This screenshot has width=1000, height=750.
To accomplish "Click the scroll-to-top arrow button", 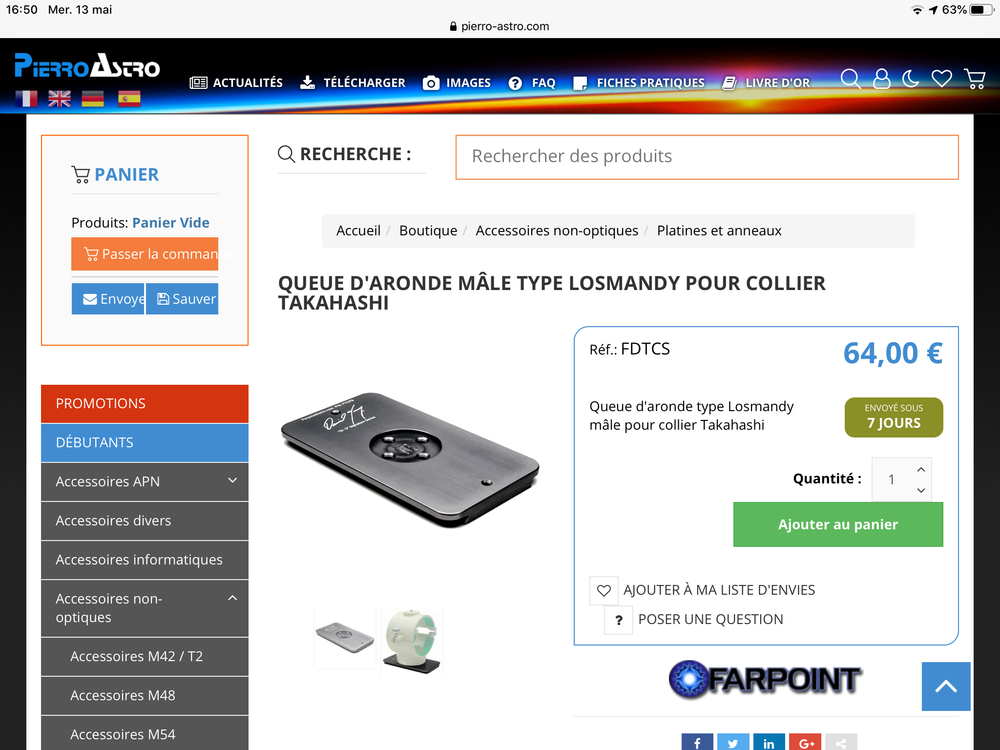I will 946,686.
